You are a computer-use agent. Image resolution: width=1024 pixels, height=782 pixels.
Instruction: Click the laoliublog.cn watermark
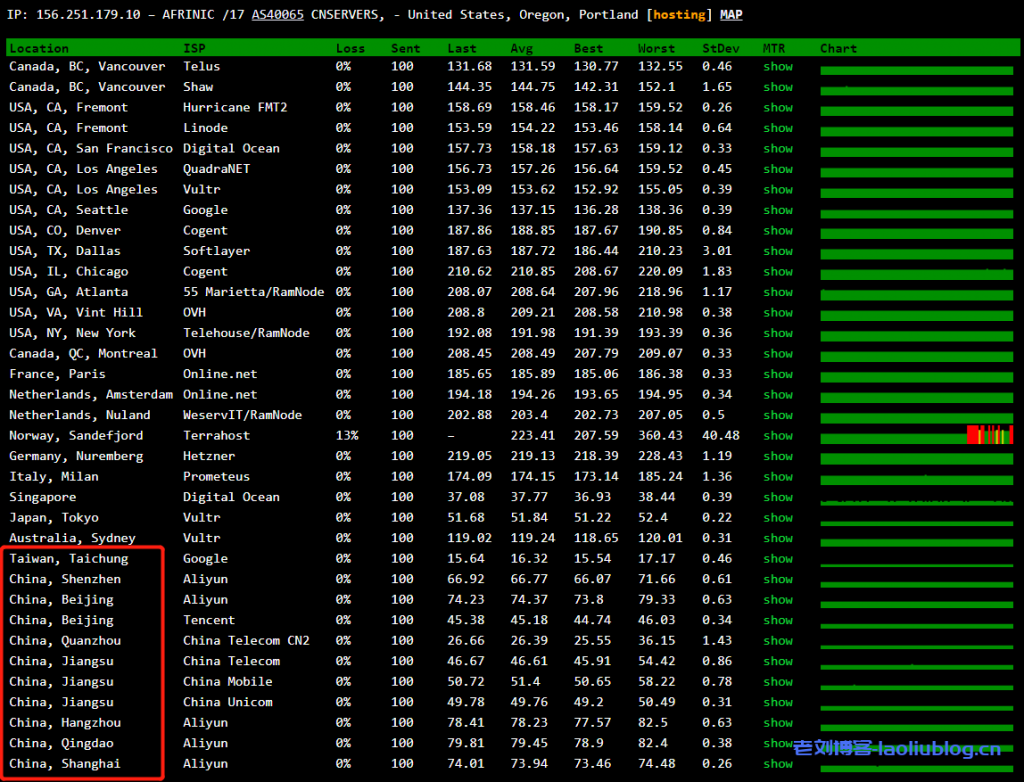(x=897, y=749)
